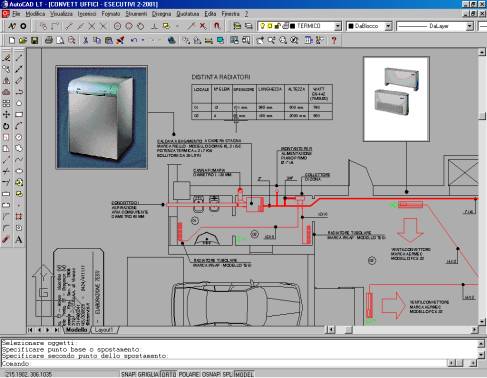This screenshot has height=378, width=487.
Task: Select the Circle draw tool
Action: click(19, 137)
